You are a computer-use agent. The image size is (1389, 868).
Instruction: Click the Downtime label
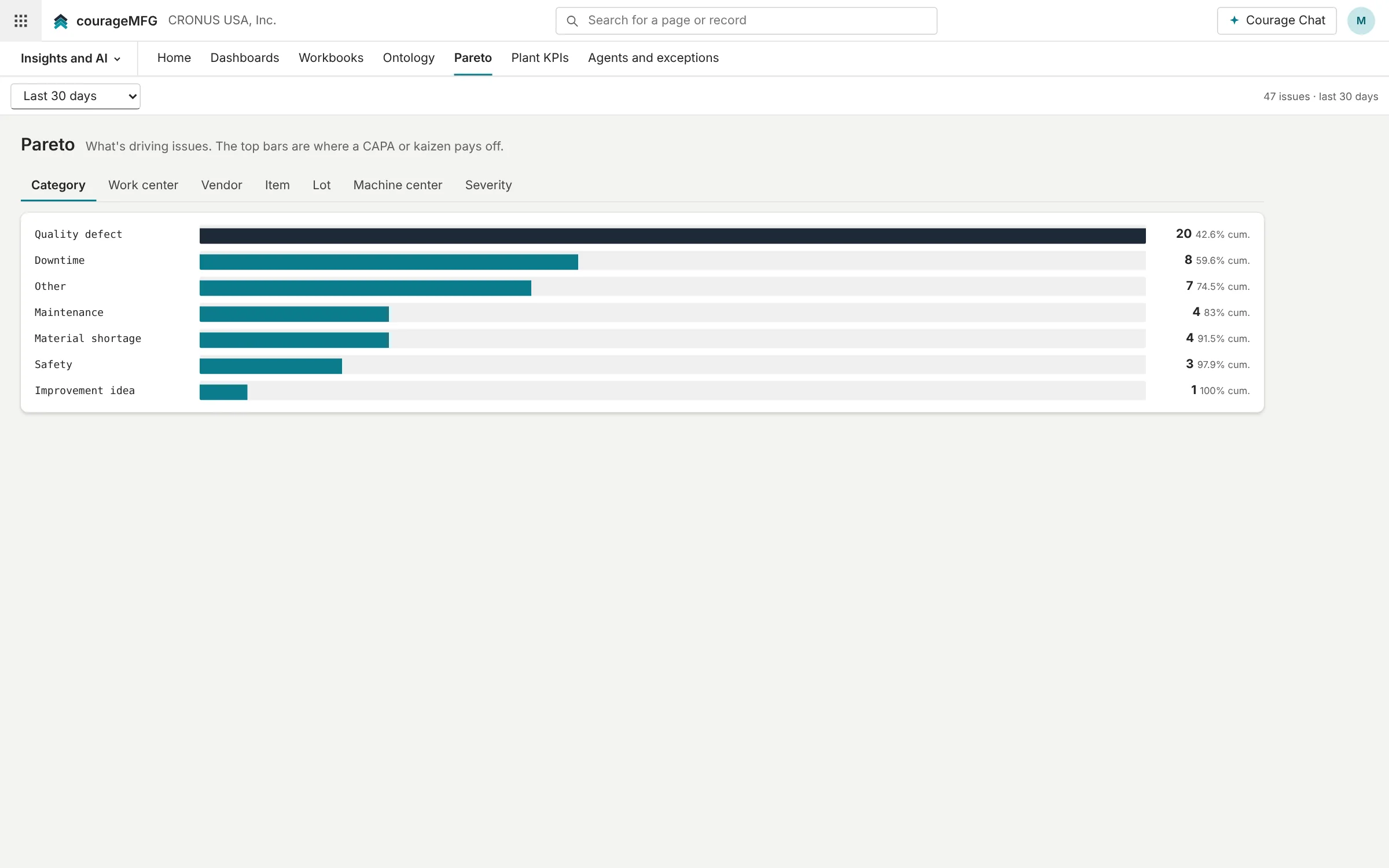(x=60, y=260)
